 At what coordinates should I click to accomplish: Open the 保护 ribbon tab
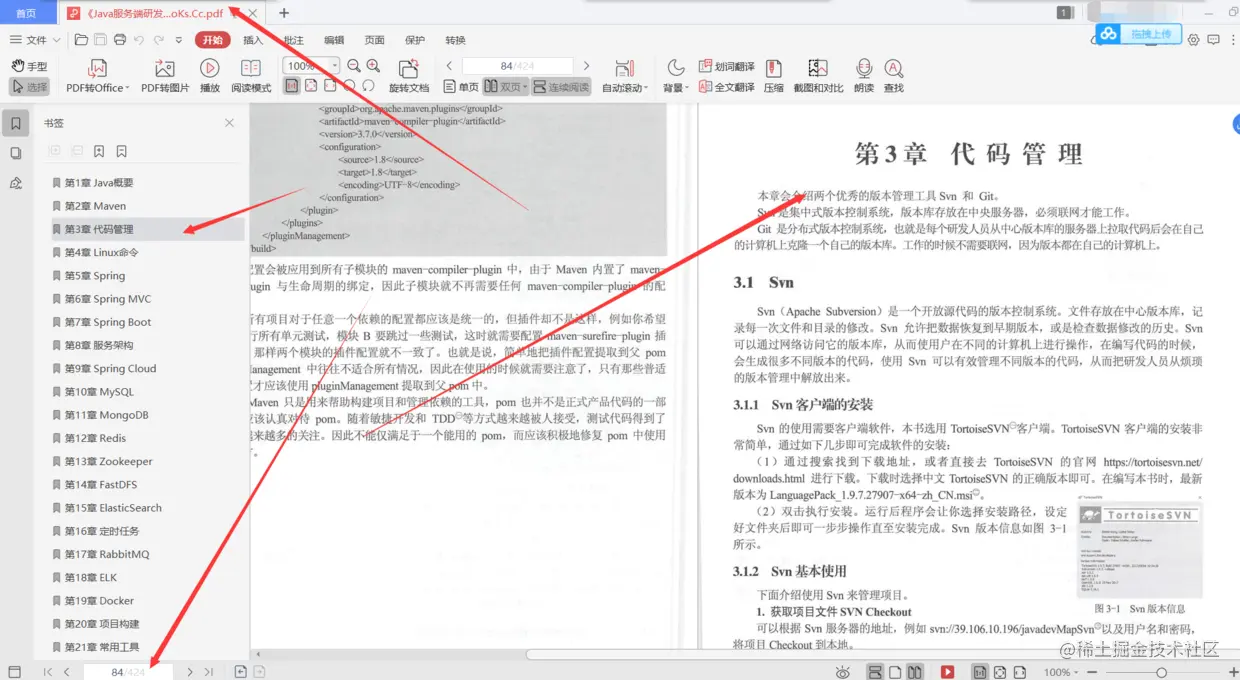coord(415,40)
